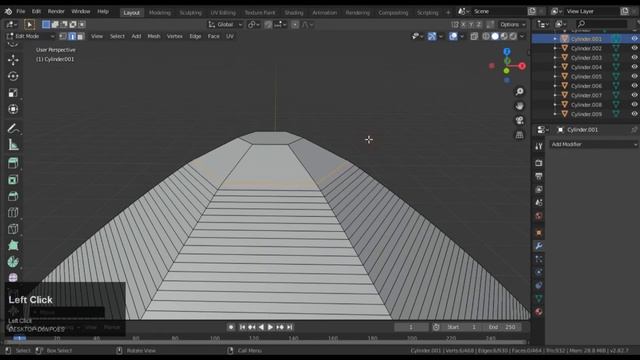Viewport: 640px width, 360px height.
Task: Jump to the end frame
Action: pos(289,327)
